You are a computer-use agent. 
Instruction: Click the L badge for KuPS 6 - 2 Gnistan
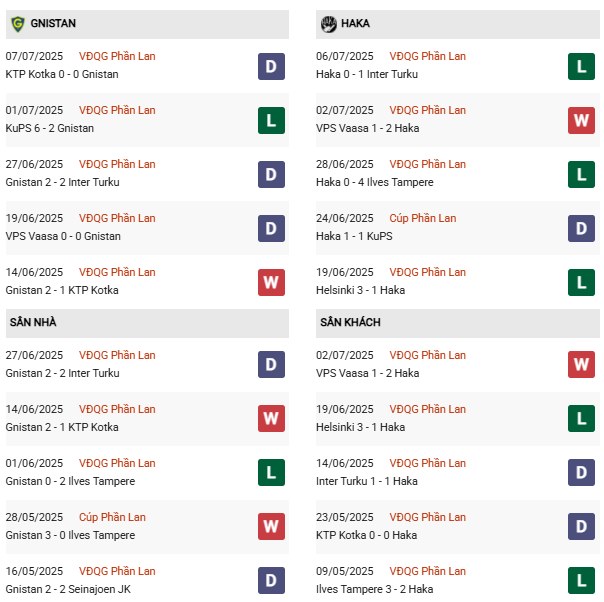point(271,120)
